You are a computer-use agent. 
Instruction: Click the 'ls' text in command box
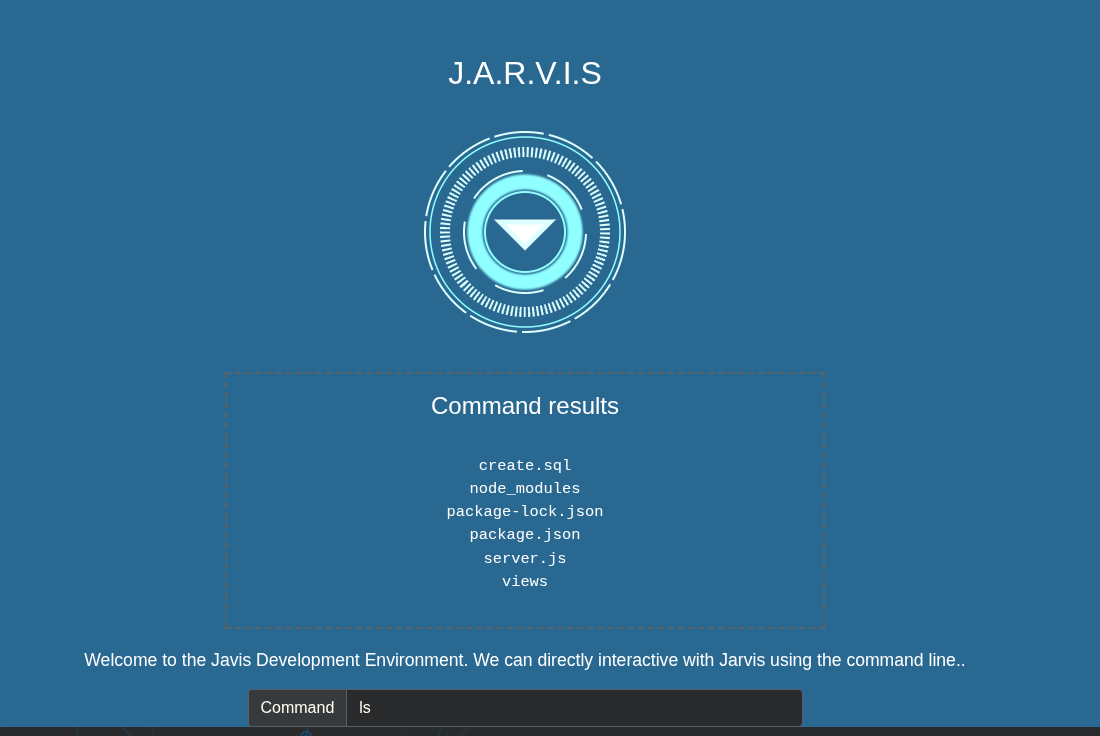pos(365,708)
